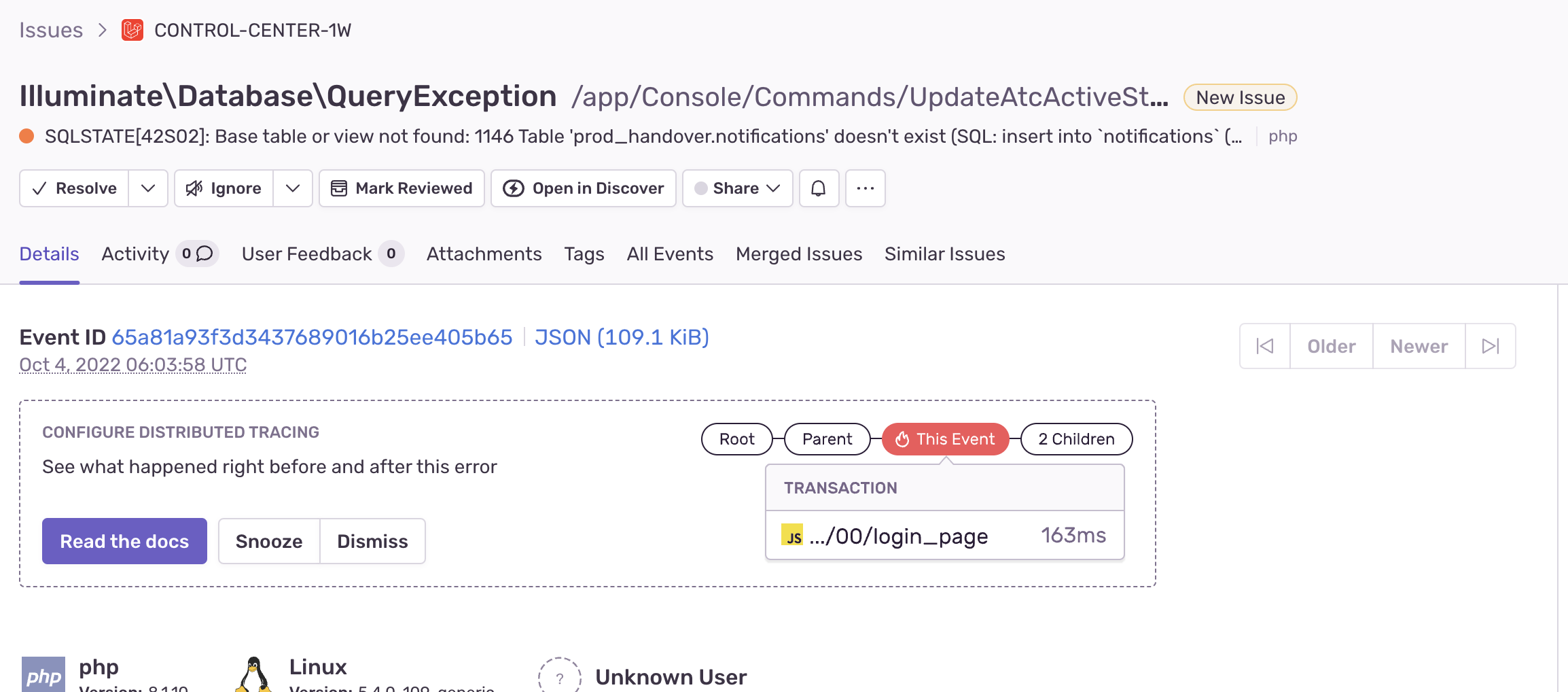This screenshot has height=692, width=1568.
Task: Open the Tags tab
Action: tap(584, 254)
